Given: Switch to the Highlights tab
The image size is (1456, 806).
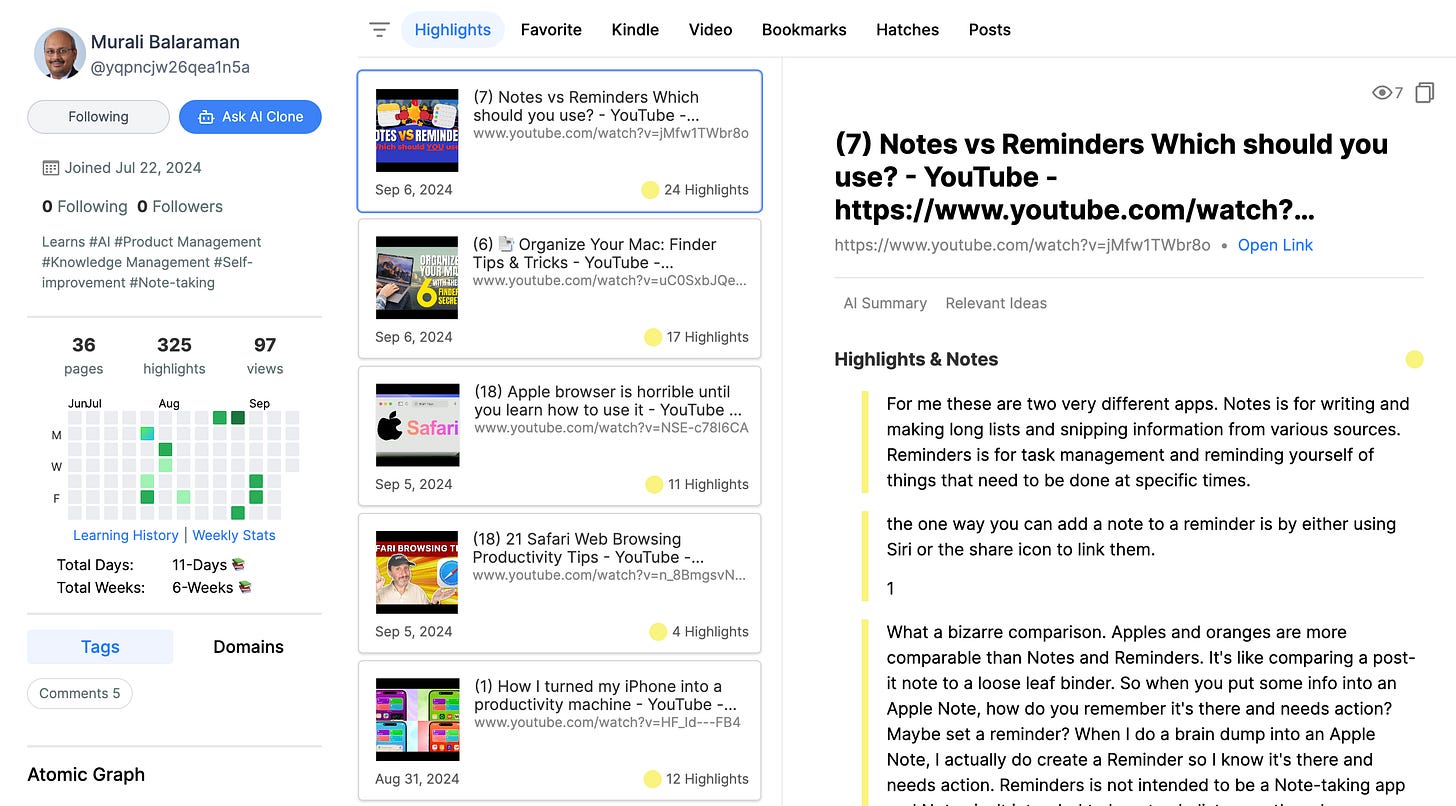Looking at the screenshot, I should coord(453,30).
